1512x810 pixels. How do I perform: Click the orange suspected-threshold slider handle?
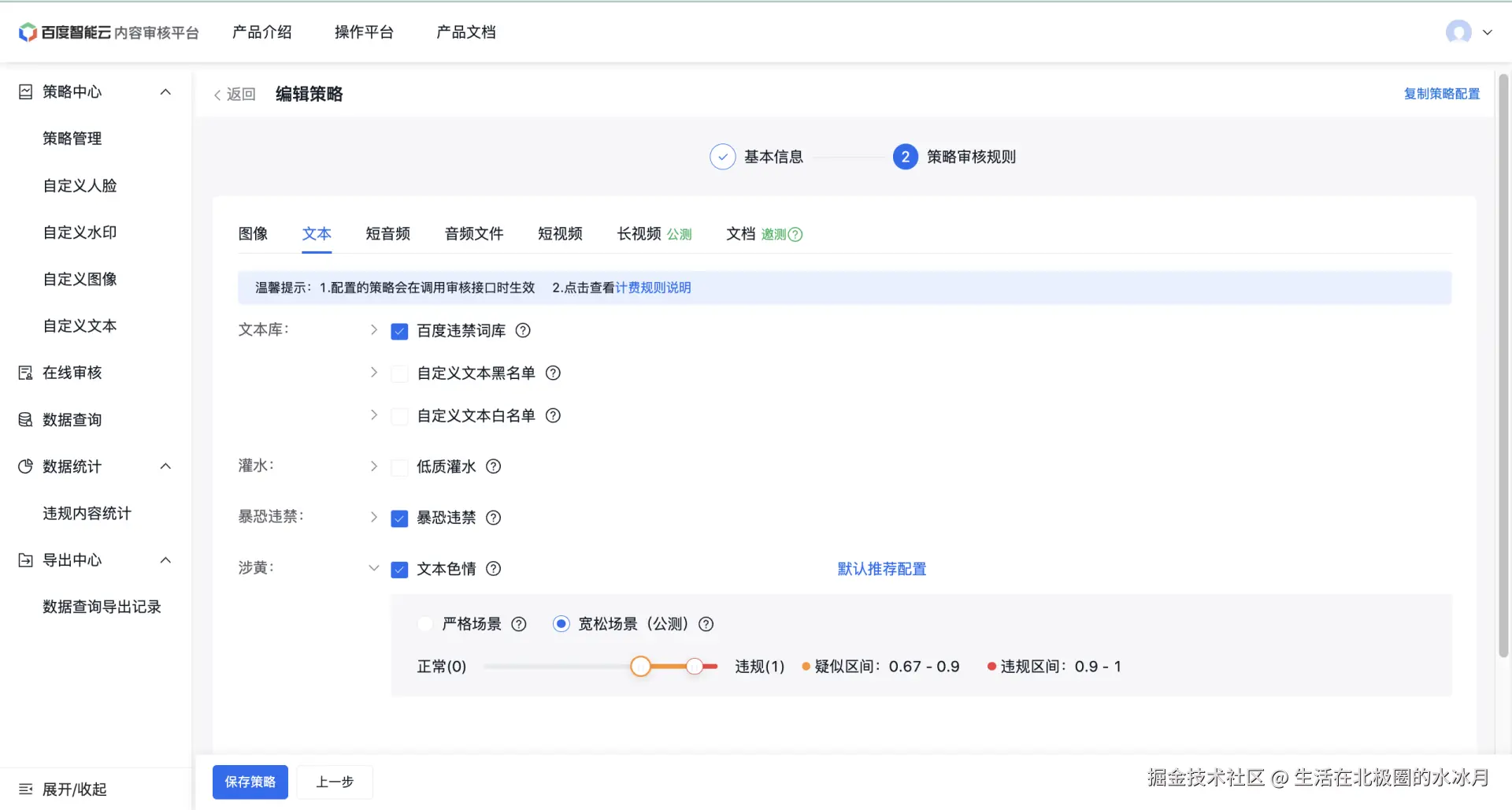point(641,667)
